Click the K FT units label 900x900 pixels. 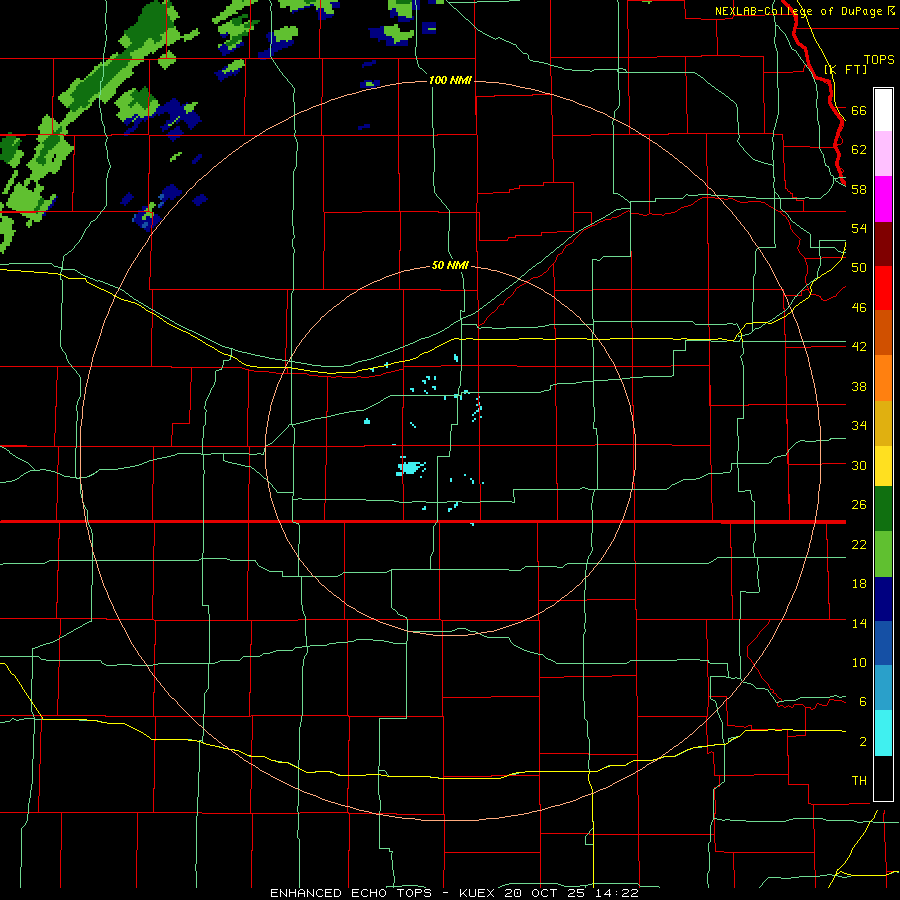[x=845, y=69]
